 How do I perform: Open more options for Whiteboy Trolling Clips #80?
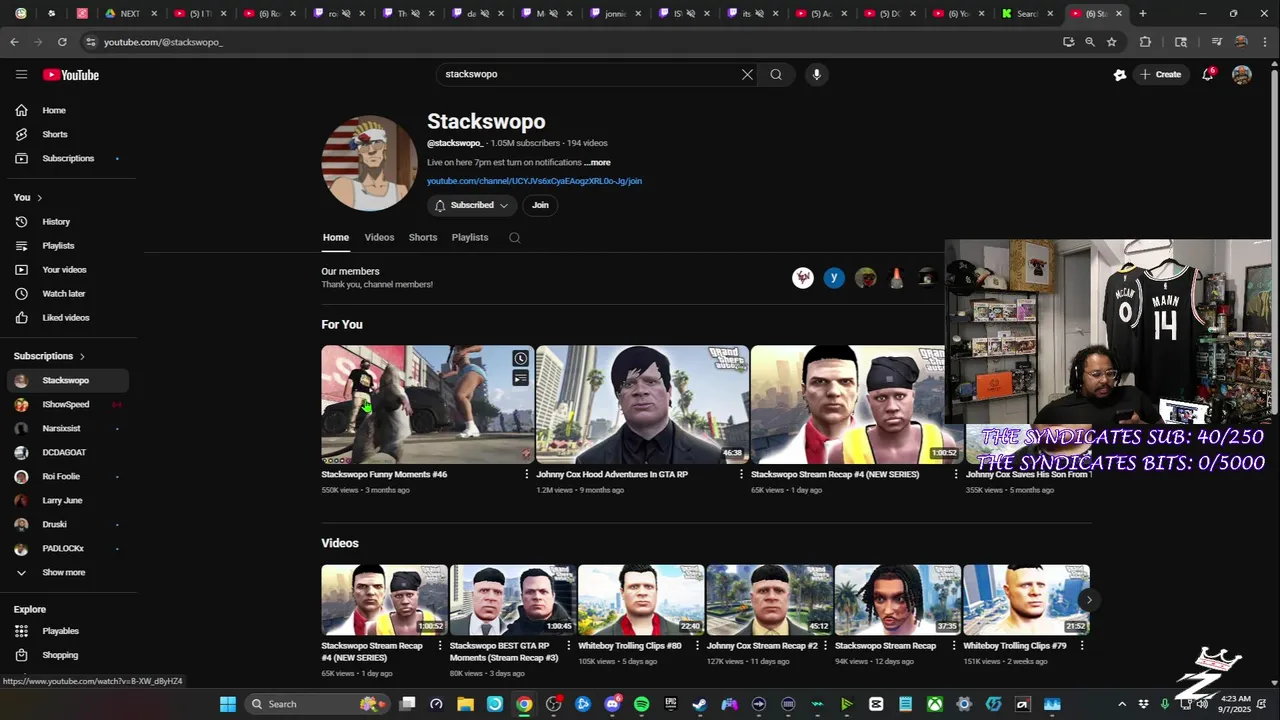click(697, 646)
